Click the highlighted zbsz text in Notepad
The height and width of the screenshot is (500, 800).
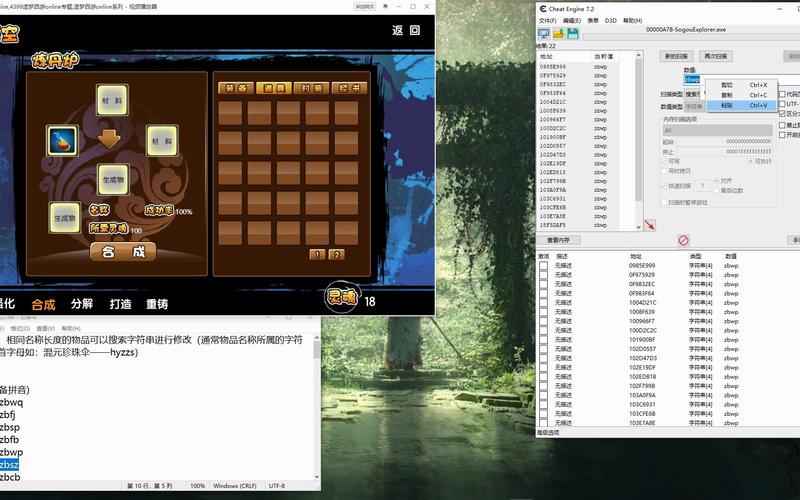[x=9, y=464]
